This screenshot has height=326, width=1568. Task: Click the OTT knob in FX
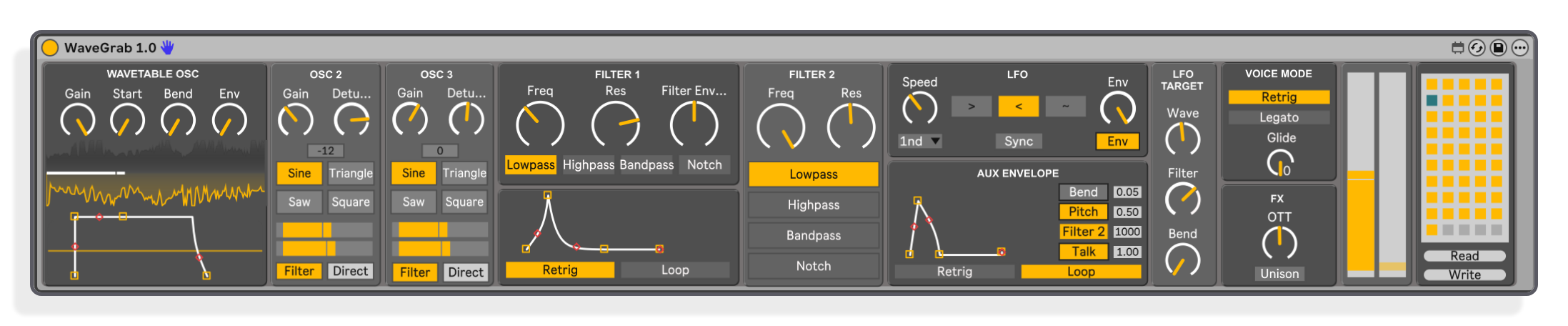pos(1279,243)
